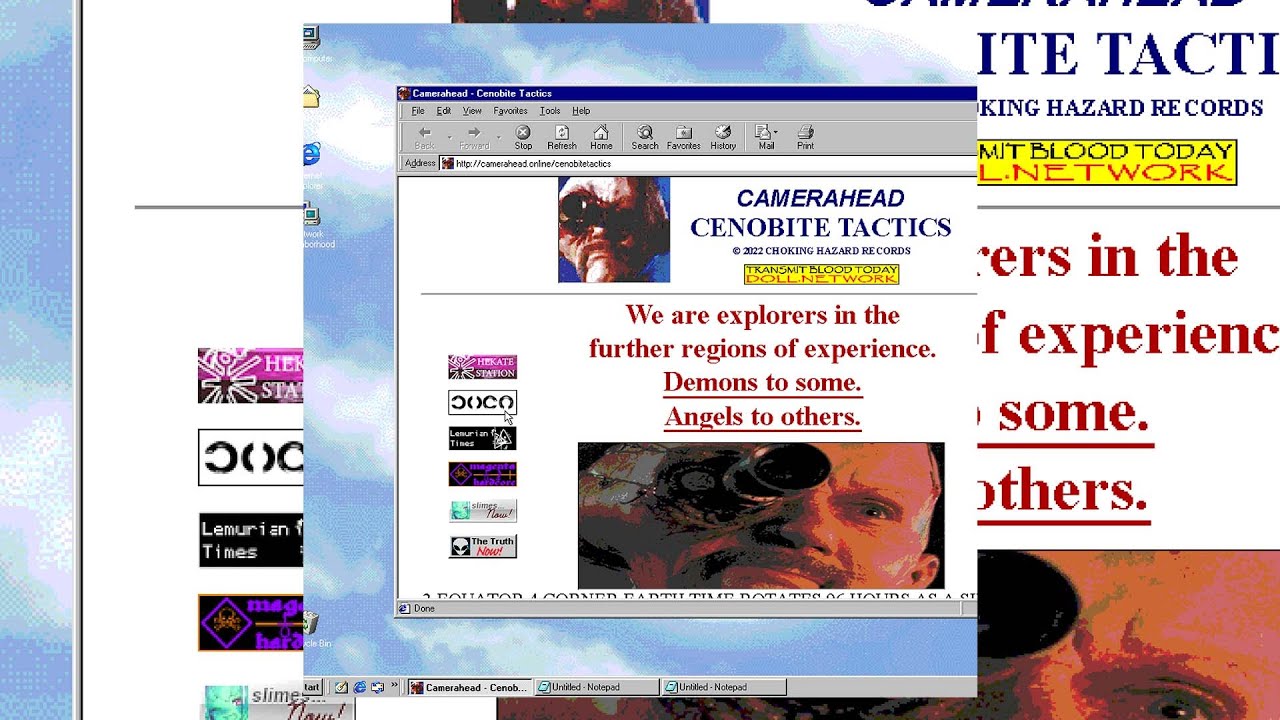Click the Camerahead icon in the title bar
The width and height of the screenshot is (1280, 720).
click(x=405, y=93)
